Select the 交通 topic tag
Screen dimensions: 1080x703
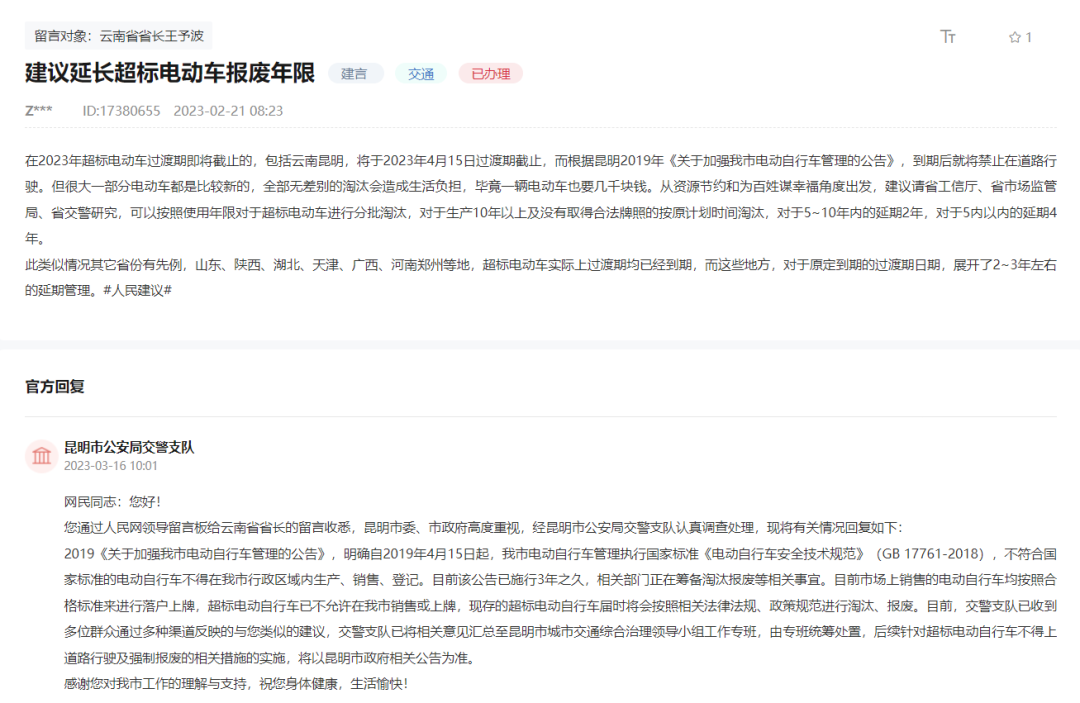pyautogui.click(x=420, y=73)
